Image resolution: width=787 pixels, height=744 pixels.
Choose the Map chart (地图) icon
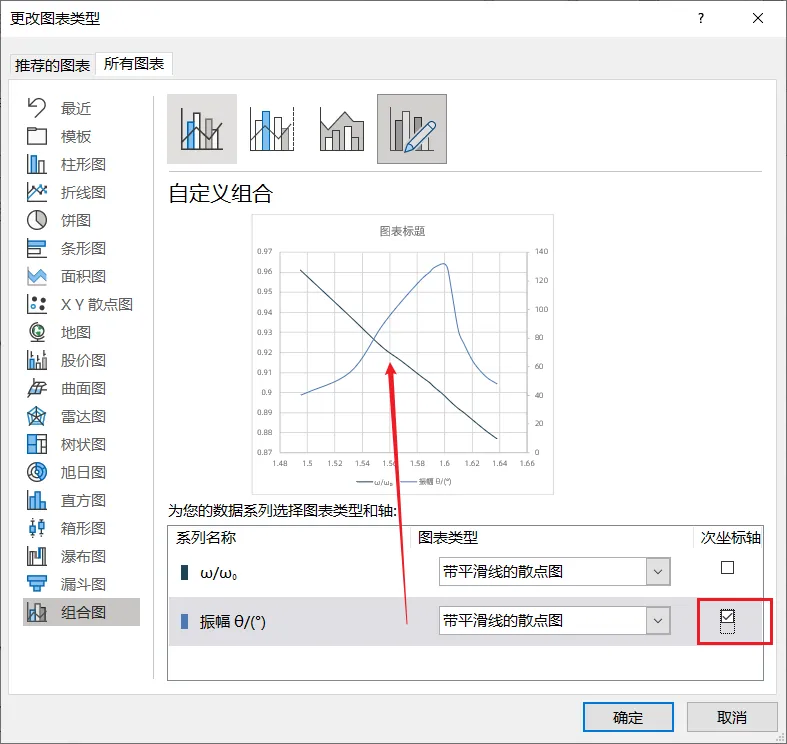coord(37,332)
